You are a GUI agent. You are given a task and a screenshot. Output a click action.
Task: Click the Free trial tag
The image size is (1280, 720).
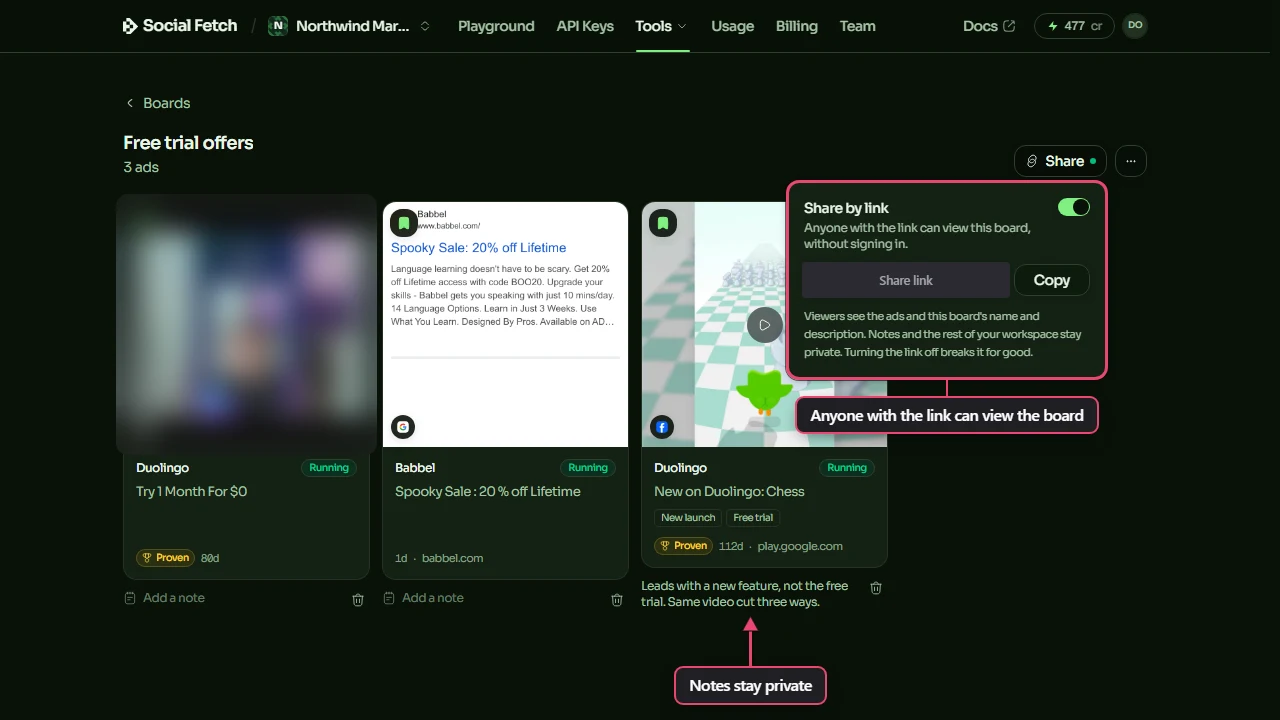(x=753, y=518)
